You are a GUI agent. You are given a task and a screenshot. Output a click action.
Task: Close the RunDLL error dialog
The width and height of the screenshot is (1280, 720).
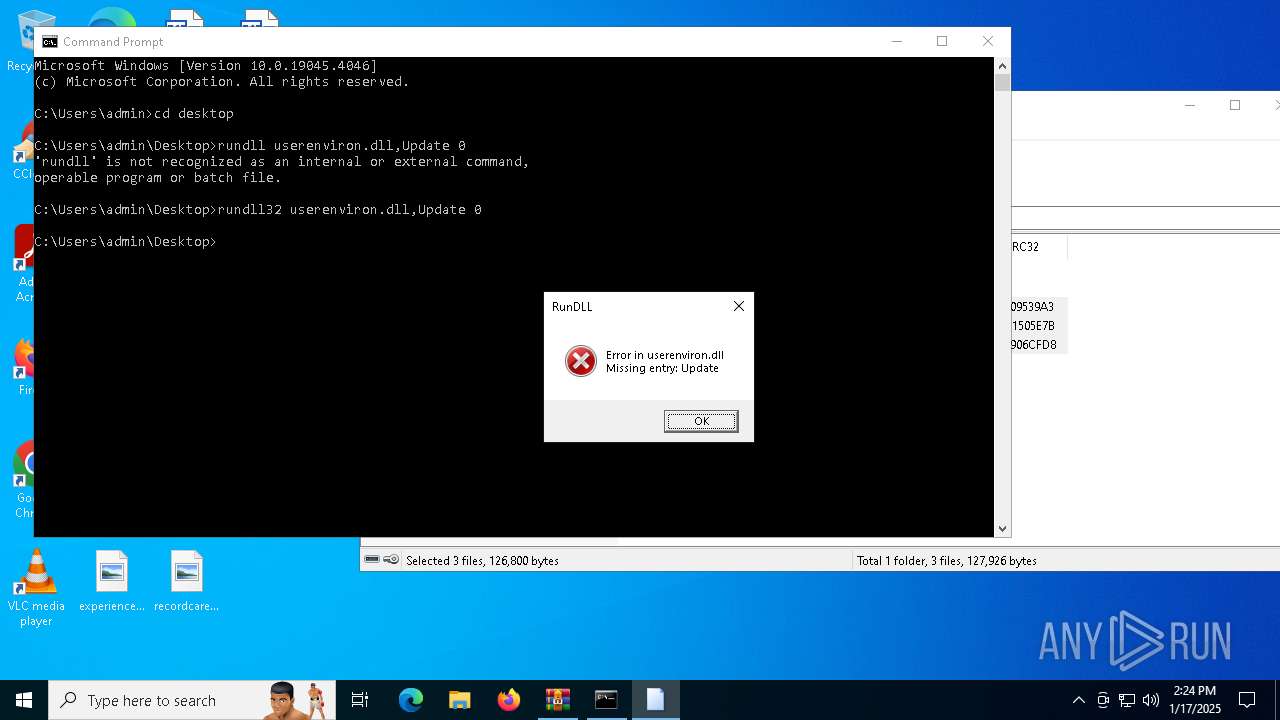click(x=739, y=306)
